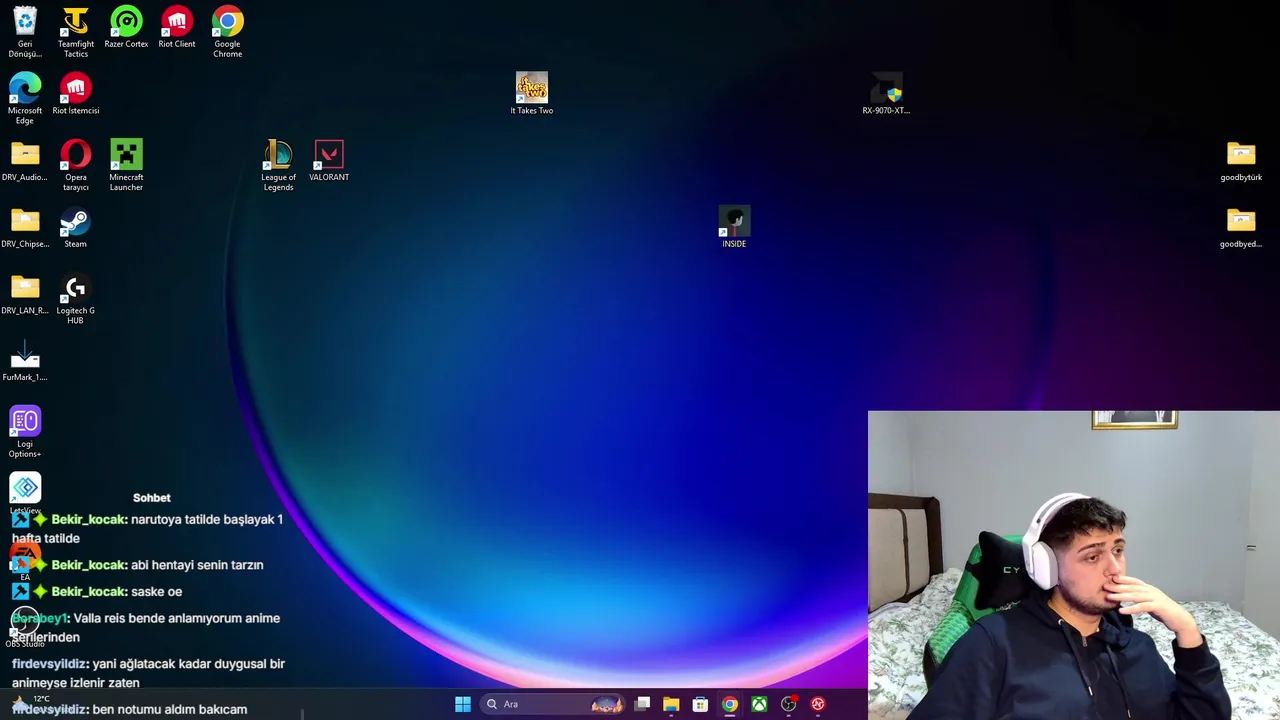Select It Takes Two game shortcut

(x=532, y=94)
